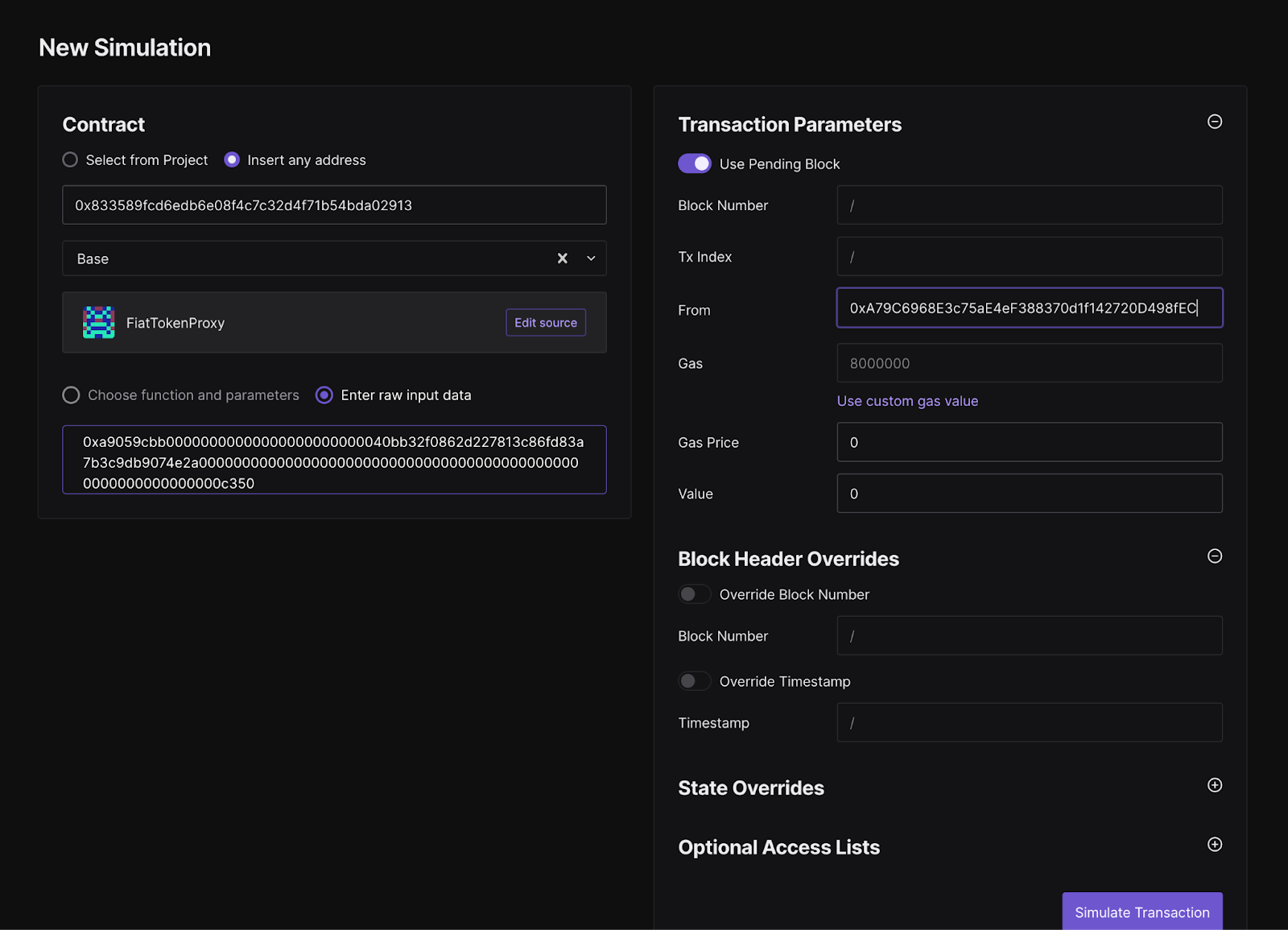Screen dimensions: 1288x930
Task: Enable Override Block Number switch
Action: 695,594
